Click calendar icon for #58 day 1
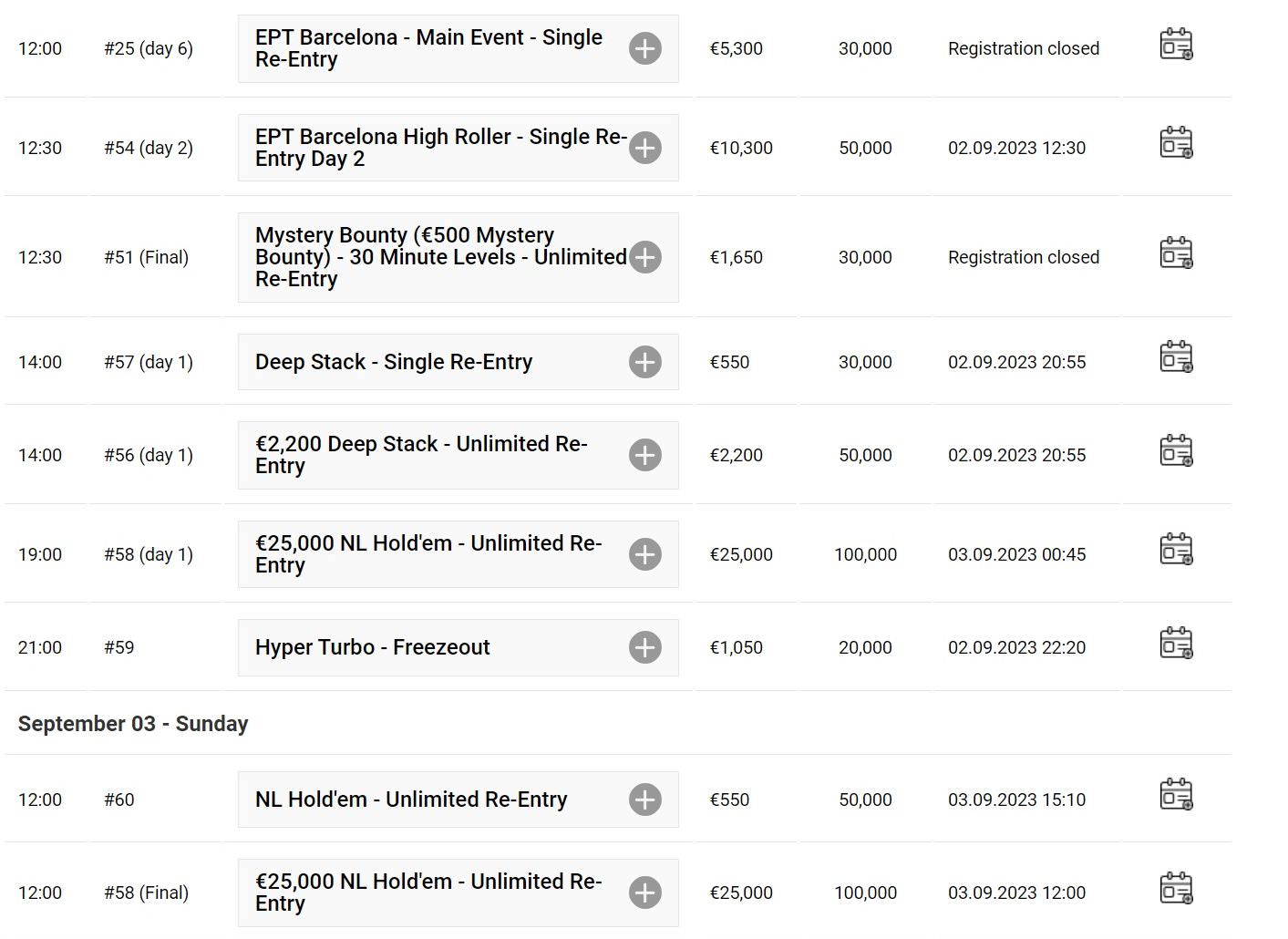The height and width of the screenshot is (939, 1288). click(1176, 550)
